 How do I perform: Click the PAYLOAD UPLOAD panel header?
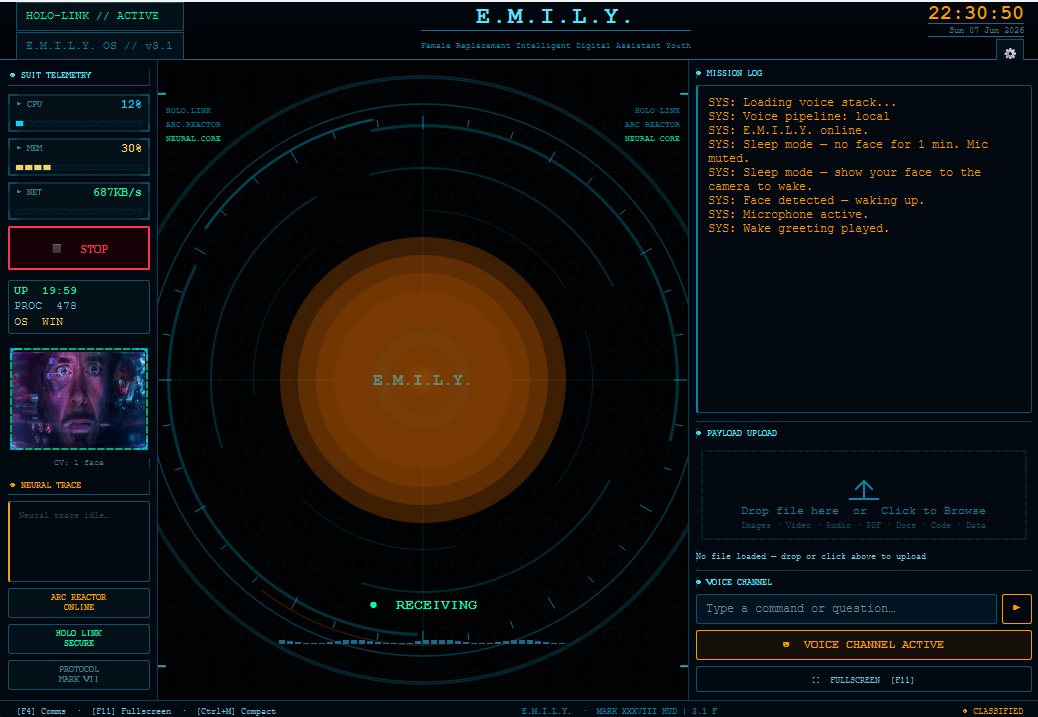(741, 433)
